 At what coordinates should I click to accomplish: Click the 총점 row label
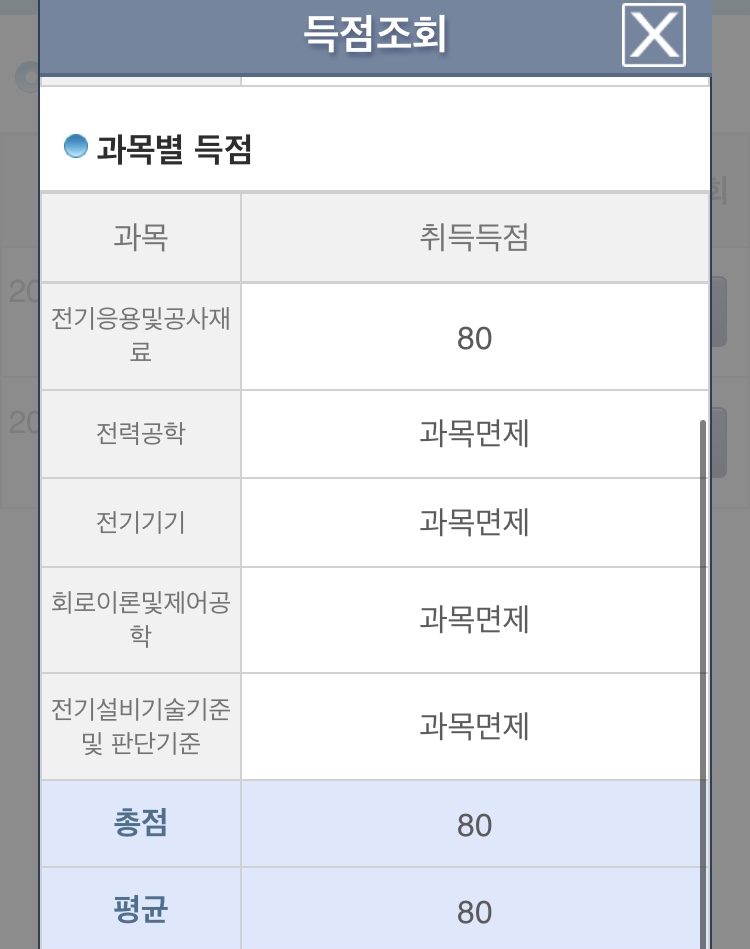(140, 823)
